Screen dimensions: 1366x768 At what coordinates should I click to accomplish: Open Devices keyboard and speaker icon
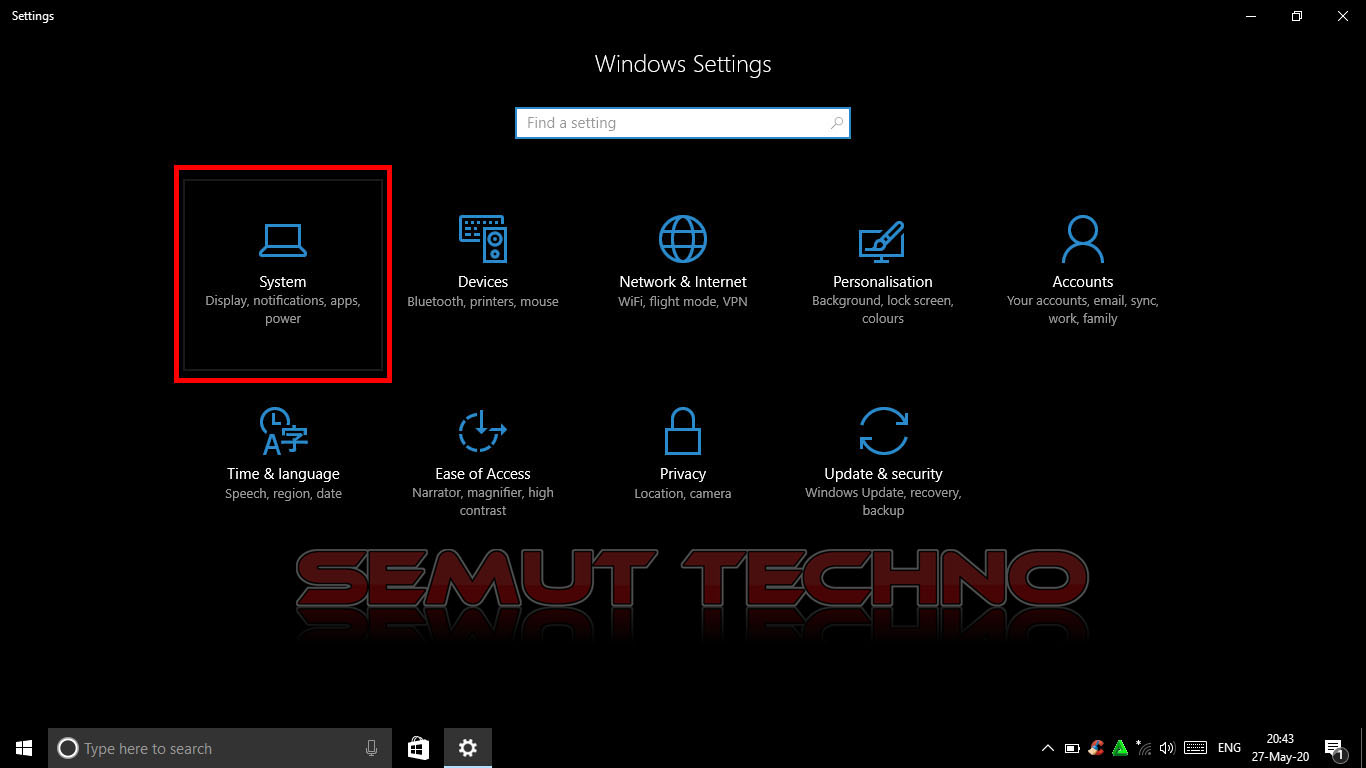[x=483, y=239]
